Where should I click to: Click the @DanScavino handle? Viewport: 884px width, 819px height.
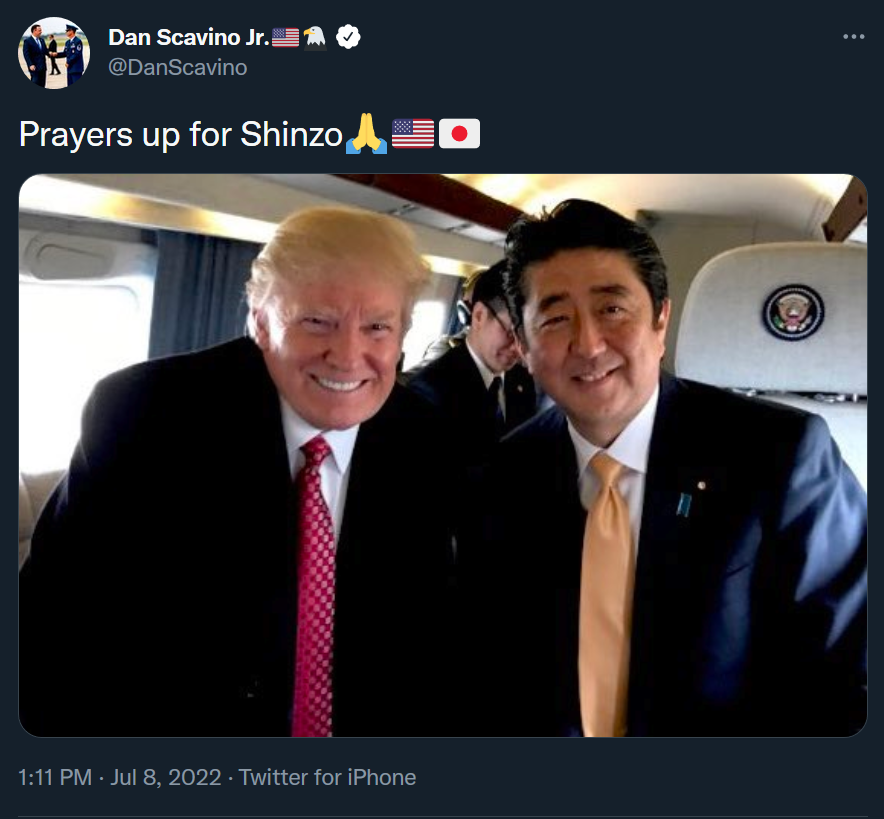tap(178, 68)
